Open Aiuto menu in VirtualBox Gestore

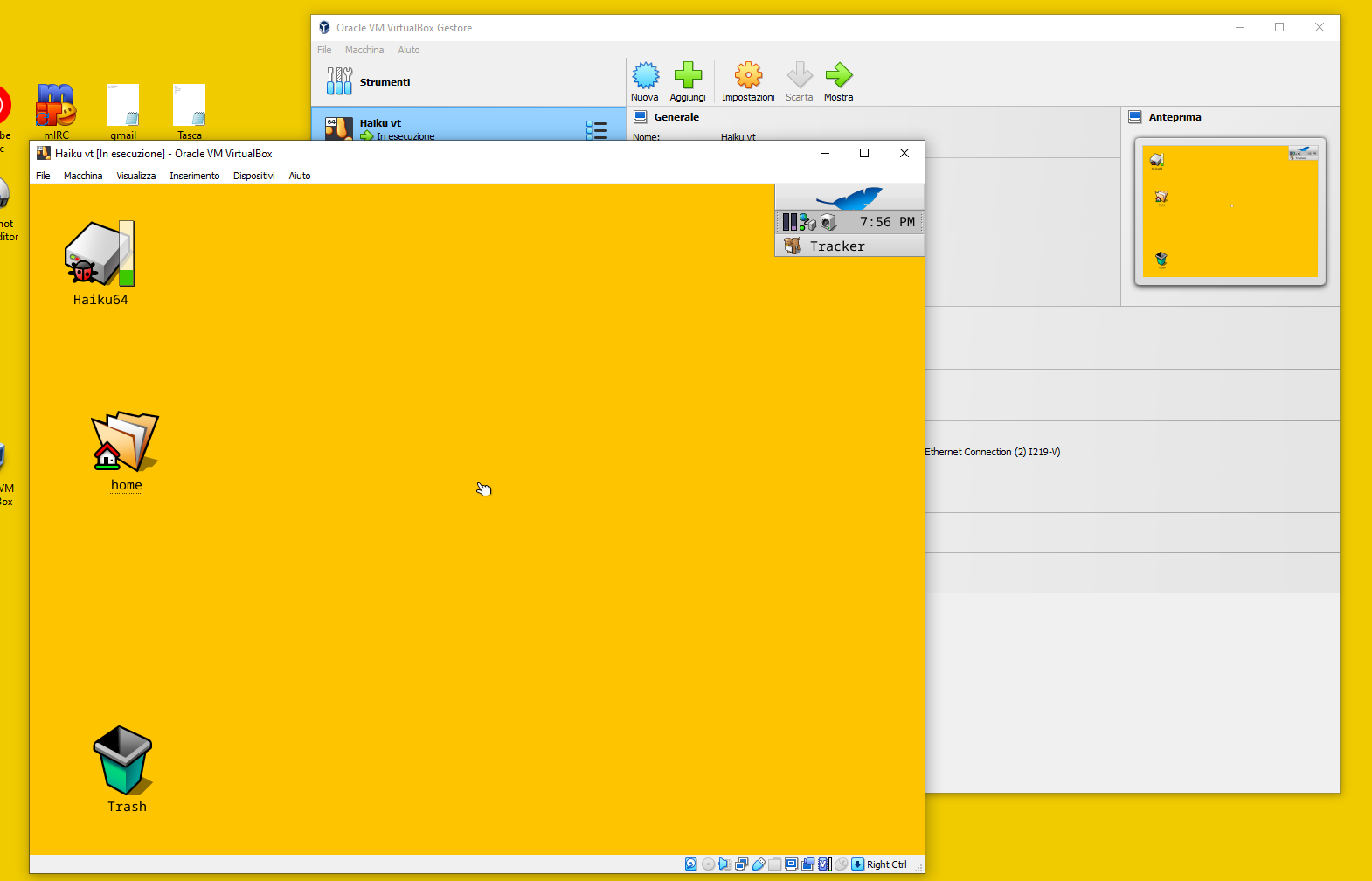point(409,50)
